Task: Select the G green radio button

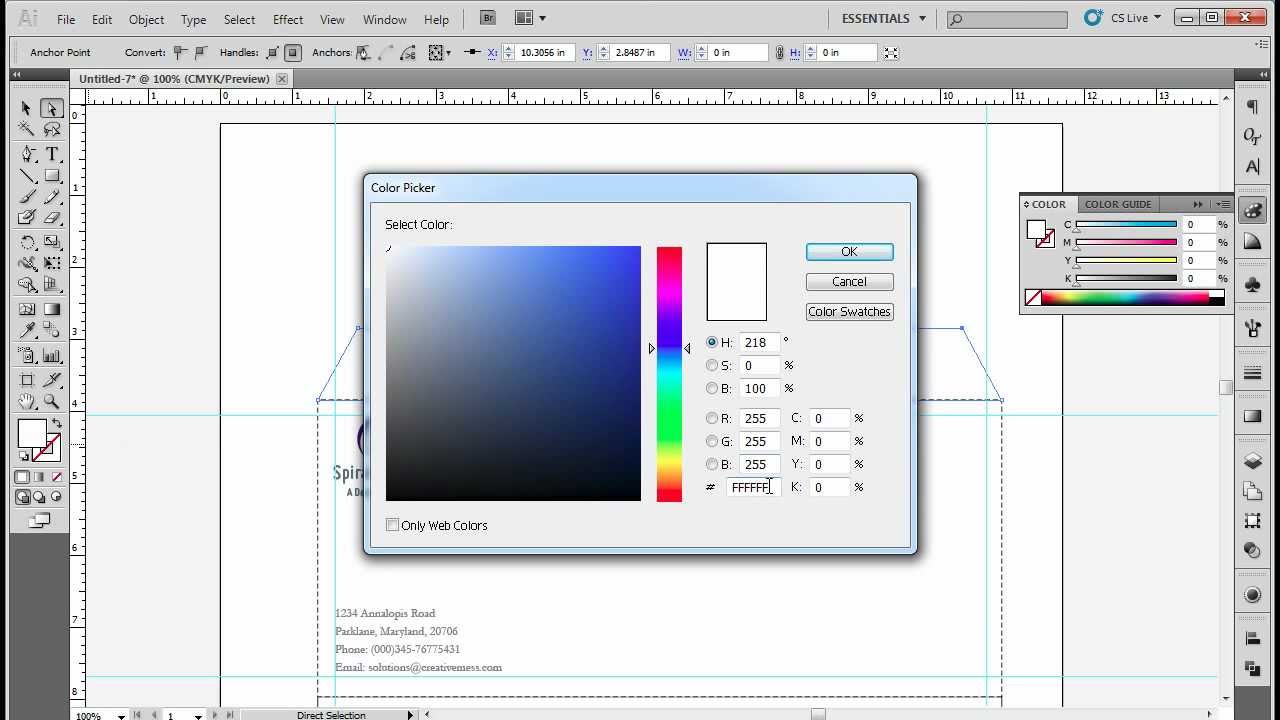Action: coord(712,441)
